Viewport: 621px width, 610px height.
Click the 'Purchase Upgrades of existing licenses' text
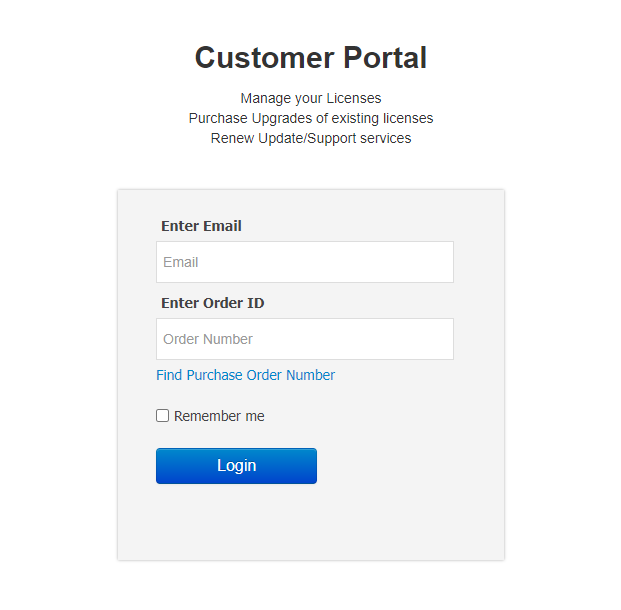310,118
